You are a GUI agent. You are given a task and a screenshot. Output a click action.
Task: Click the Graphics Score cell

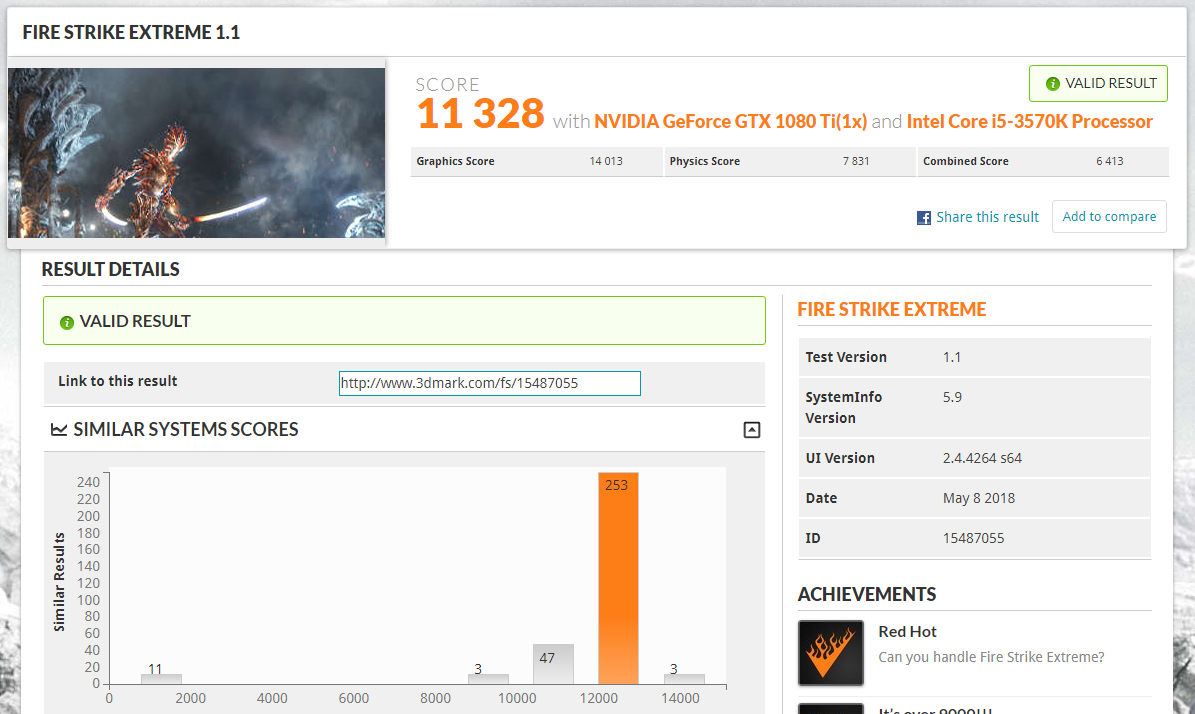click(536, 162)
